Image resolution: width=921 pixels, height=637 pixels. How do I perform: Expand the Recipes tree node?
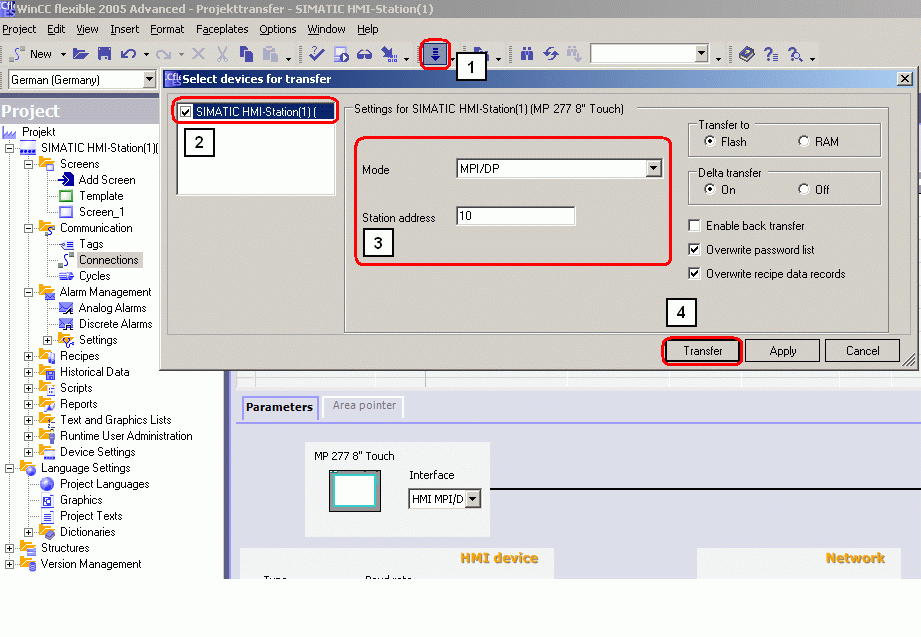28,356
